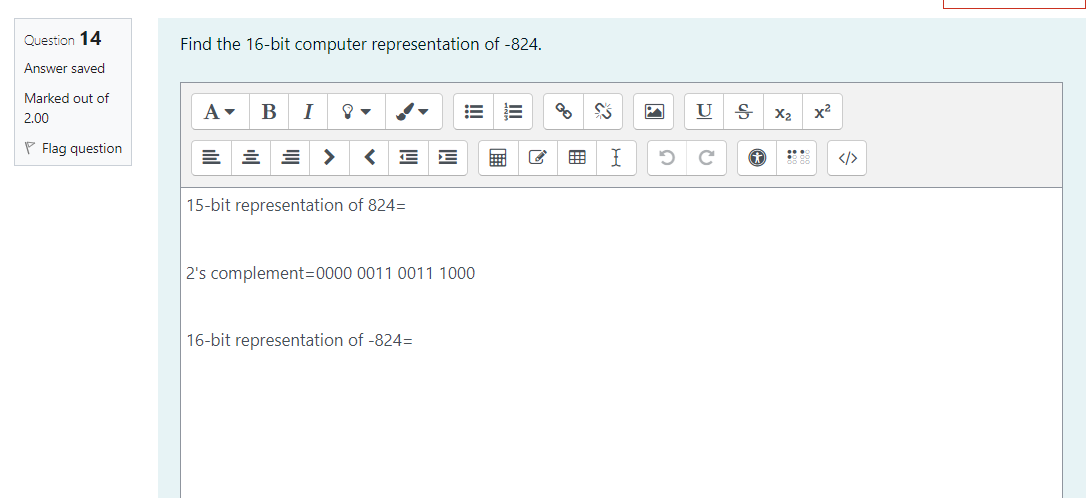Image resolution: width=1086 pixels, height=498 pixels.
Task: Insert a hyperlink with the link icon
Action: click(564, 112)
